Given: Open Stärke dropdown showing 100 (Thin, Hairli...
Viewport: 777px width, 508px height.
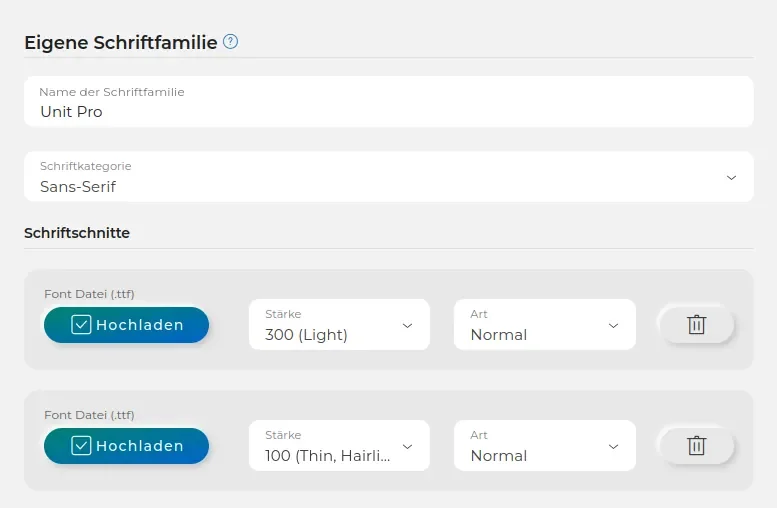Looking at the screenshot, I should (x=339, y=446).
